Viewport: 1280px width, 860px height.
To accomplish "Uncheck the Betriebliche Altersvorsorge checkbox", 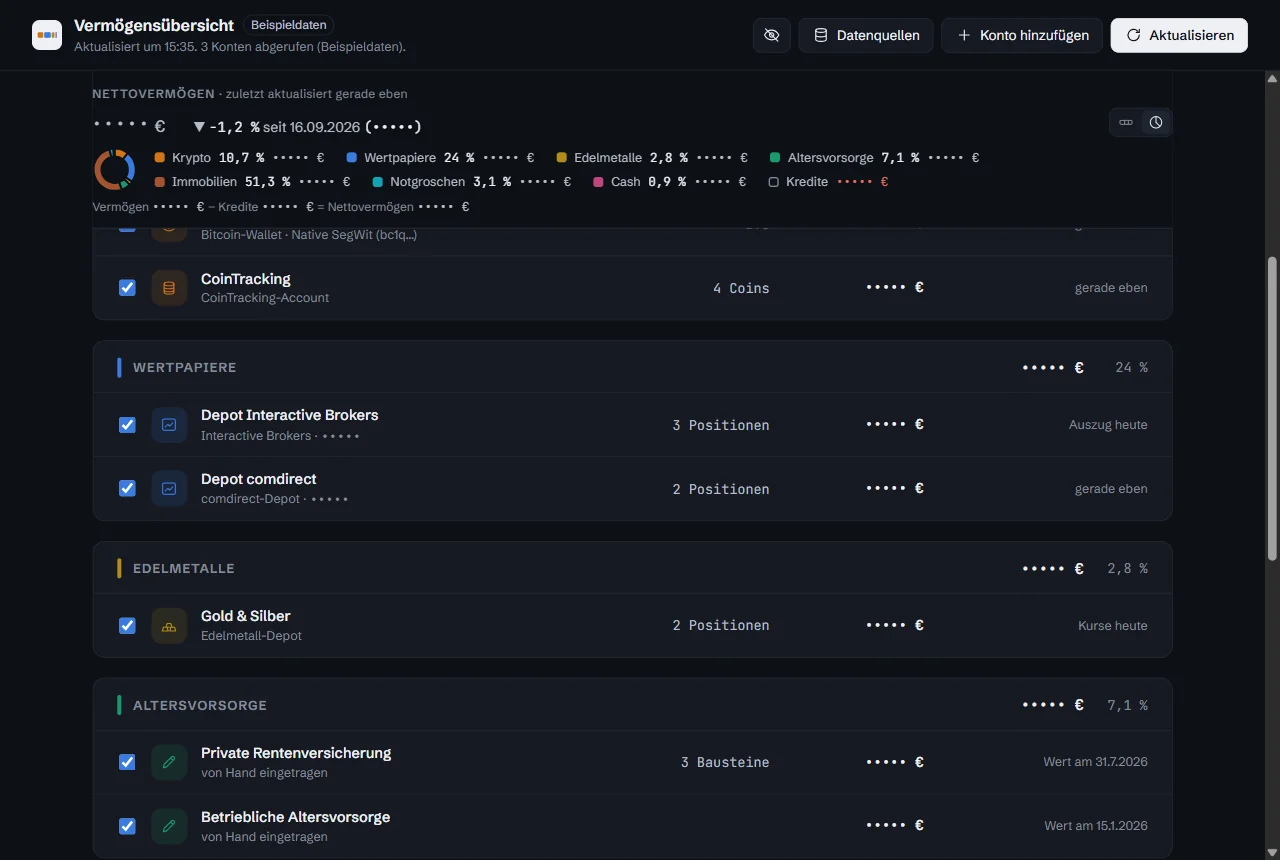I will coord(127,826).
